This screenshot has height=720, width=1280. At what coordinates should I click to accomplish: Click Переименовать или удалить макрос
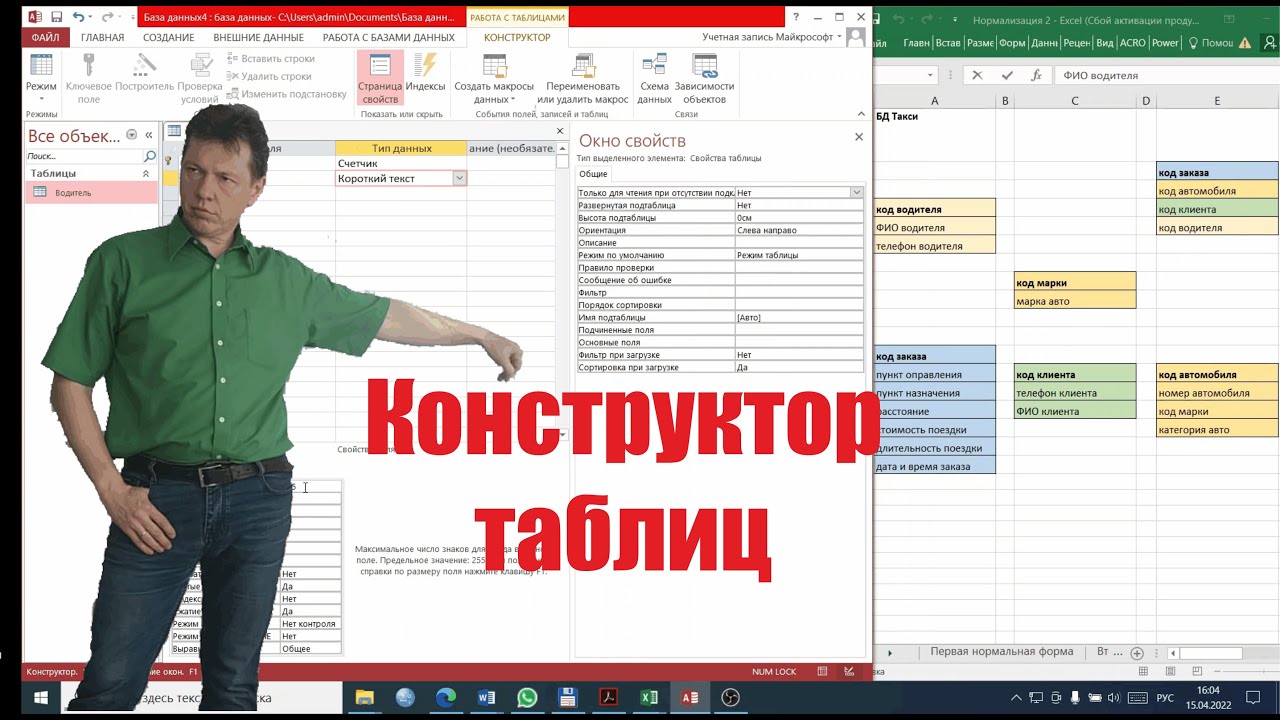click(x=583, y=78)
